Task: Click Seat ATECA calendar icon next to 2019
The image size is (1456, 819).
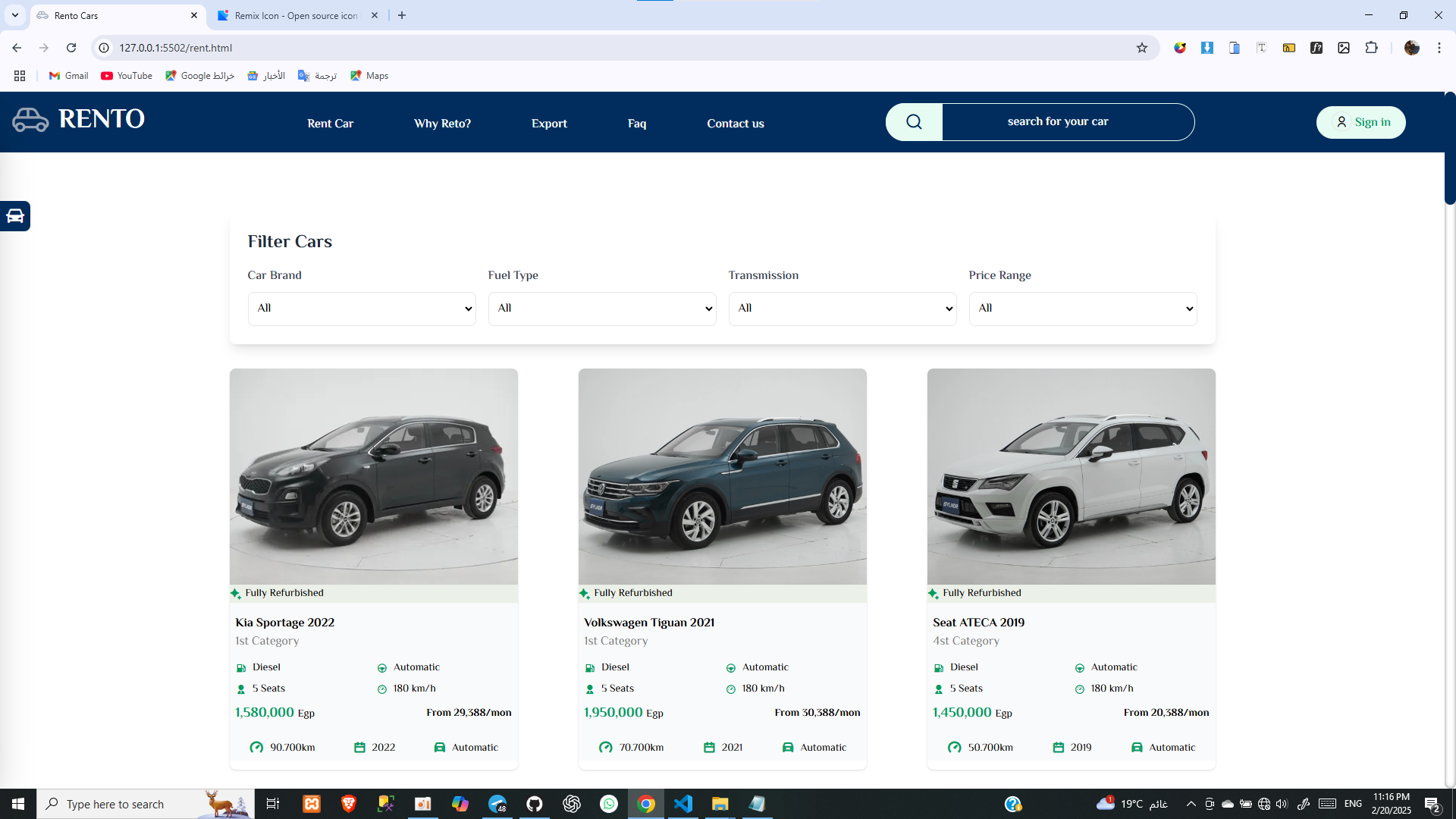Action: tap(1058, 748)
